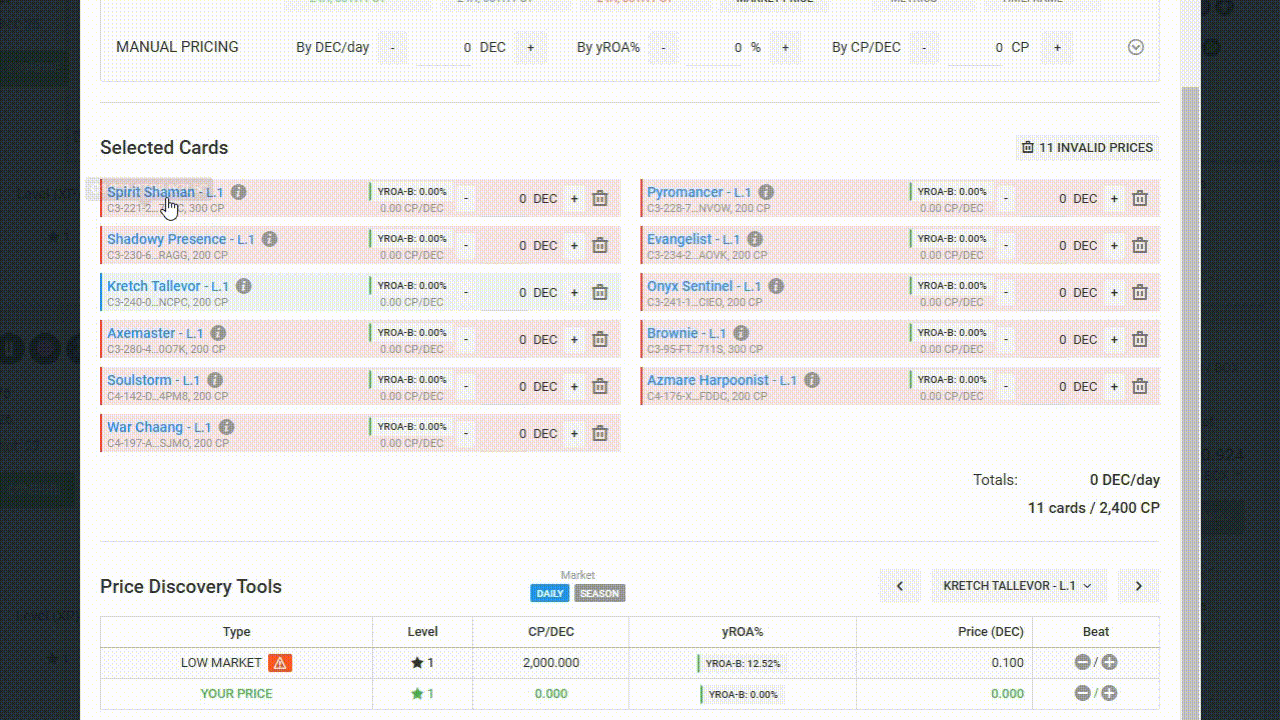
Task: Open the Evangelist - L.1 link
Action: pyautogui.click(x=693, y=239)
